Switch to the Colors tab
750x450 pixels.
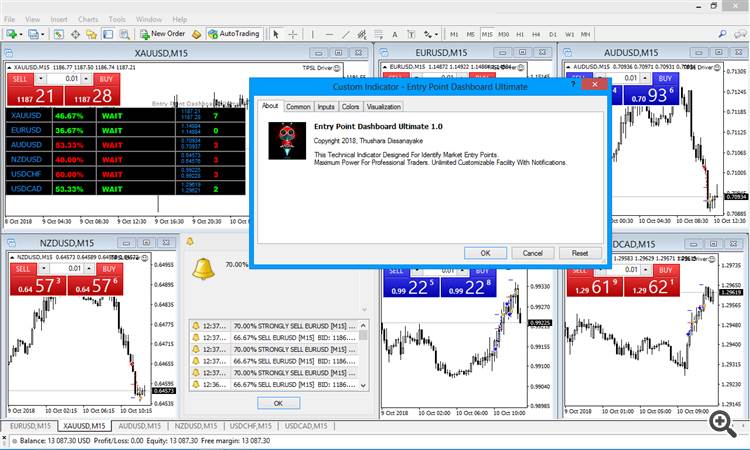tap(350, 107)
